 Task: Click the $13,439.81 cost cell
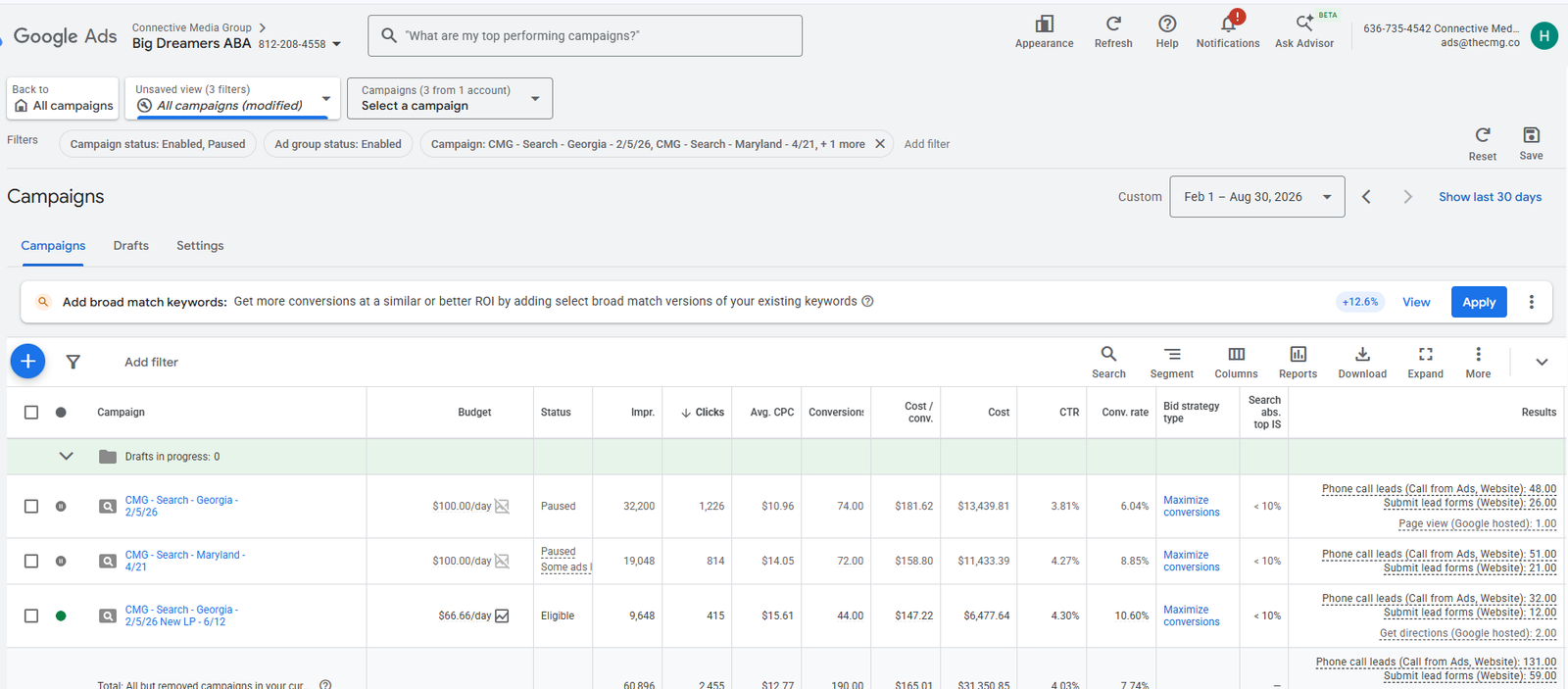point(983,507)
